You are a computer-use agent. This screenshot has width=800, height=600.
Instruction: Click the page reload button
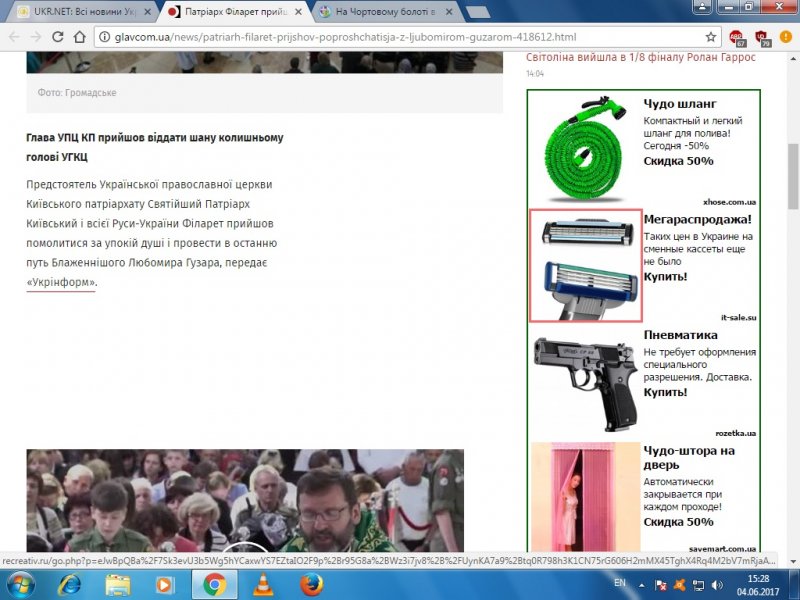pos(59,37)
